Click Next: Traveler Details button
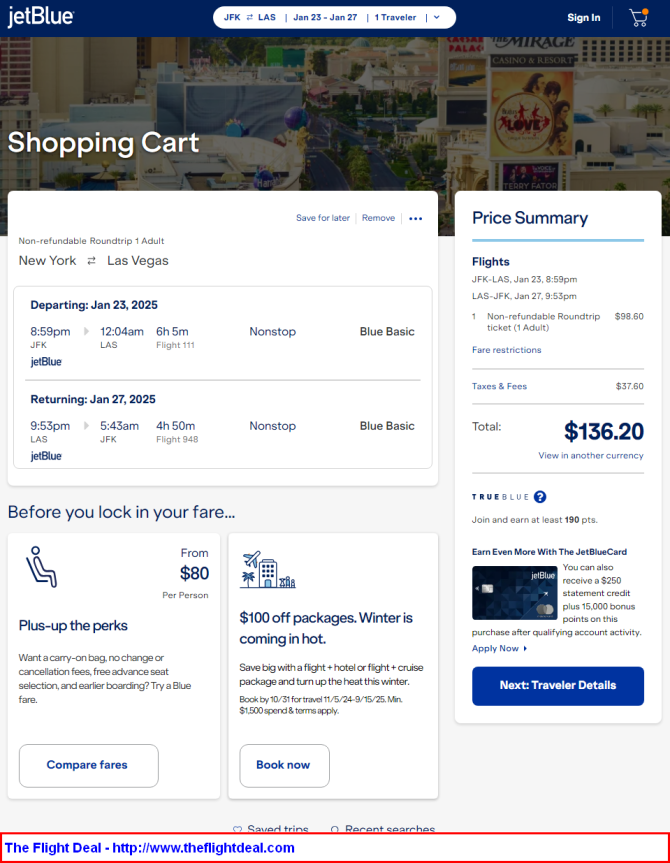This screenshot has width=670, height=863. coord(558,686)
